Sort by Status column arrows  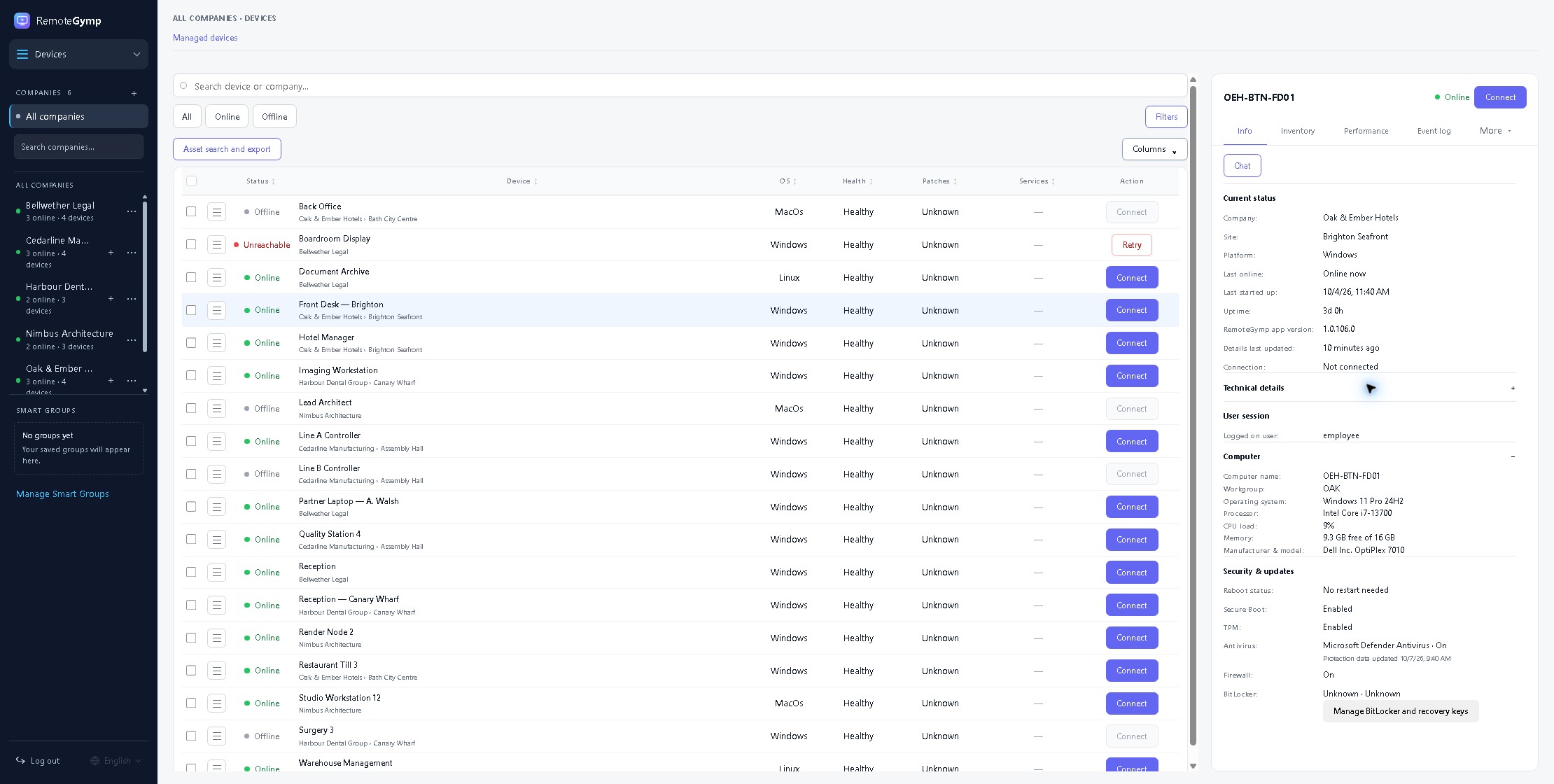pos(274,182)
